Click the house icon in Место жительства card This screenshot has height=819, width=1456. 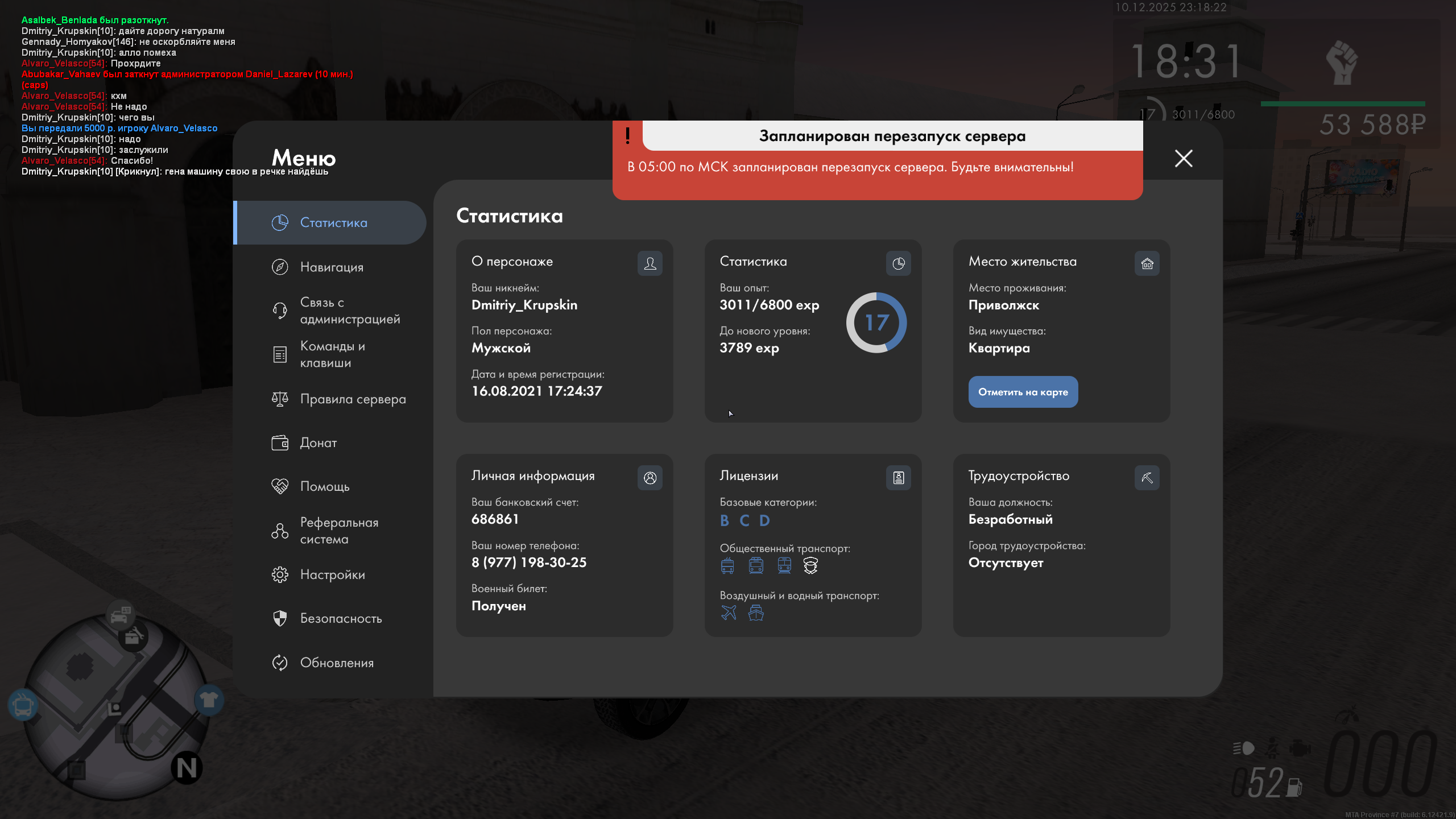(1147, 263)
